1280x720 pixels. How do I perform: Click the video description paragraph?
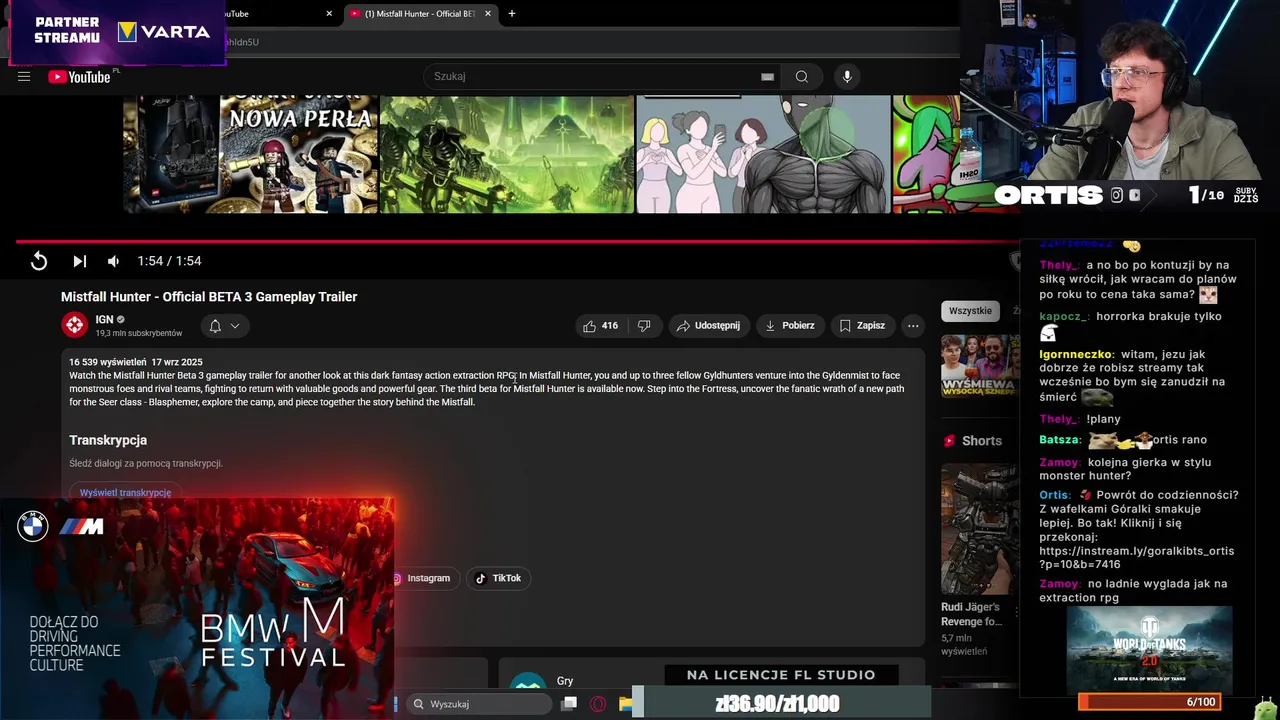(x=486, y=389)
